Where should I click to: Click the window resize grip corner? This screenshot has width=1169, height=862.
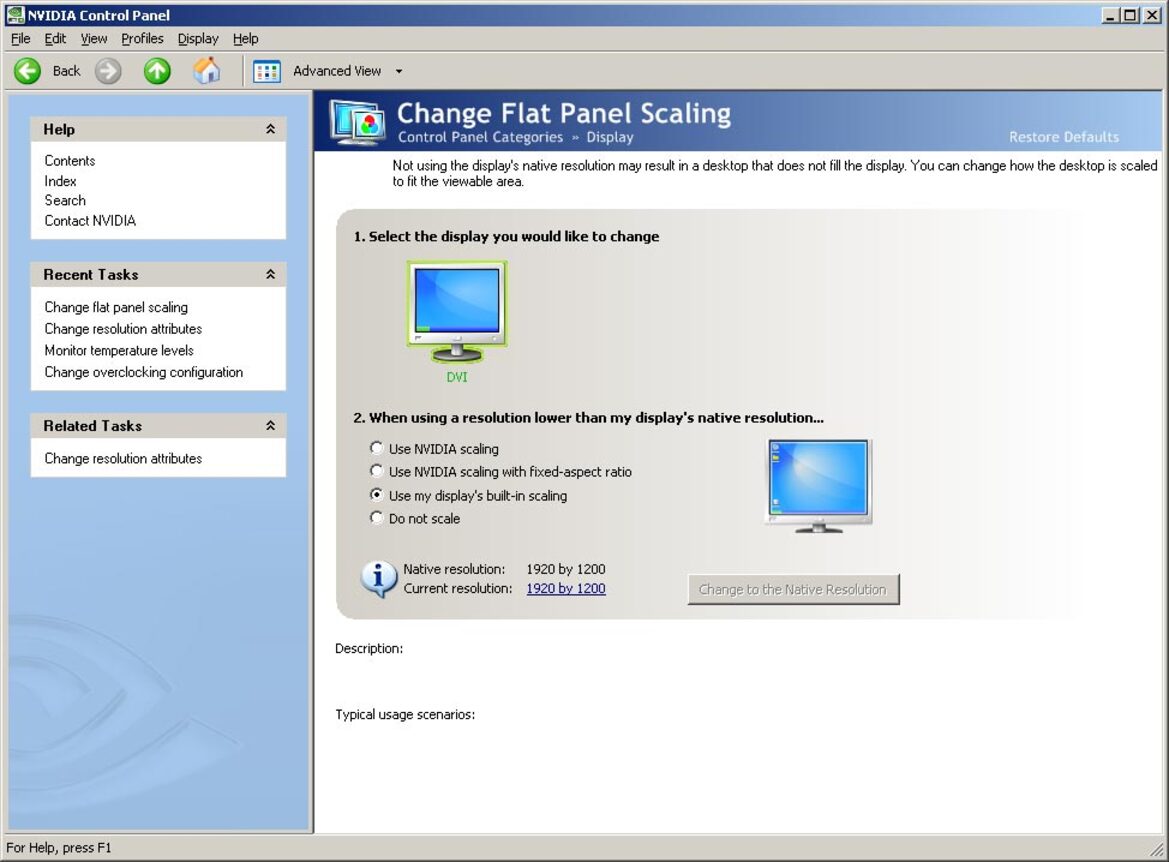(x=1157, y=849)
